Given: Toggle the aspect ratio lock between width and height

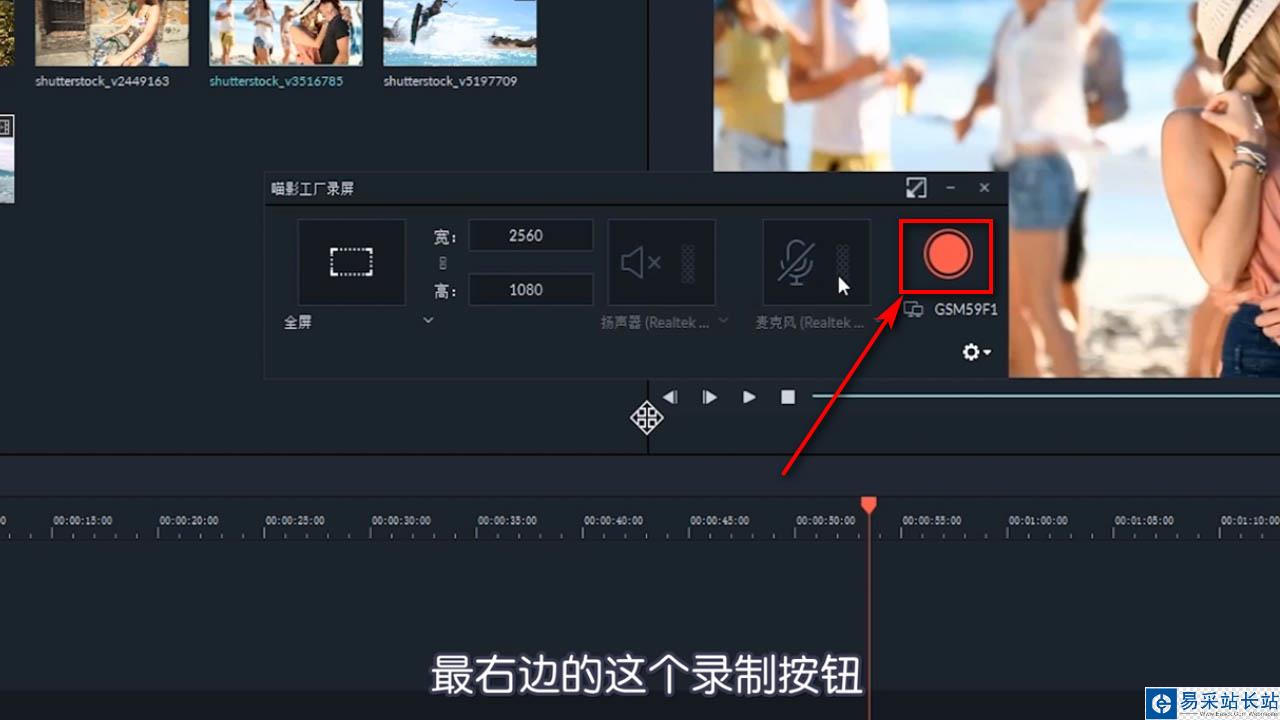Looking at the screenshot, I should point(443,263).
